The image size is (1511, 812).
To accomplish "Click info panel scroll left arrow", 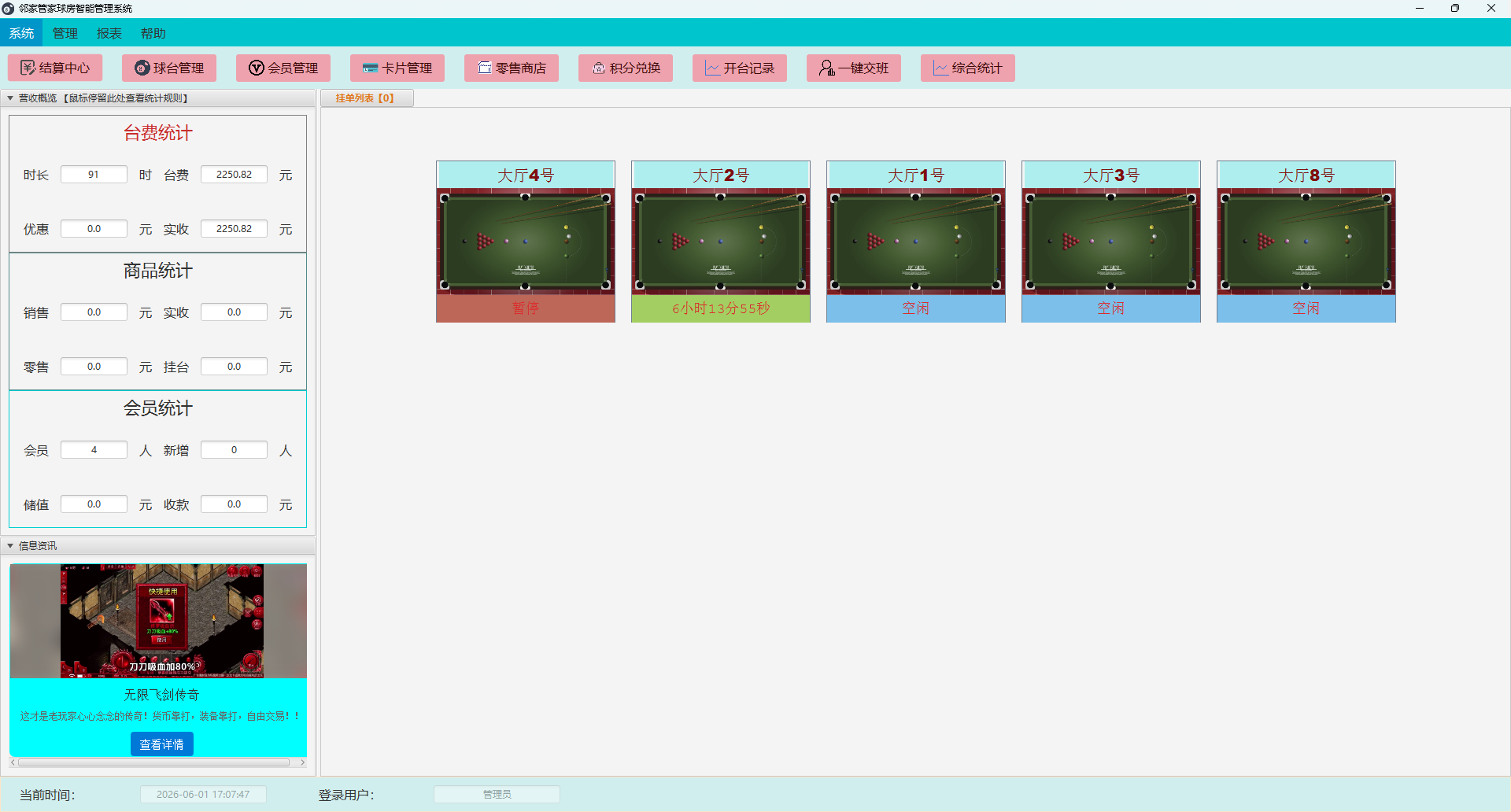I will click(13, 762).
